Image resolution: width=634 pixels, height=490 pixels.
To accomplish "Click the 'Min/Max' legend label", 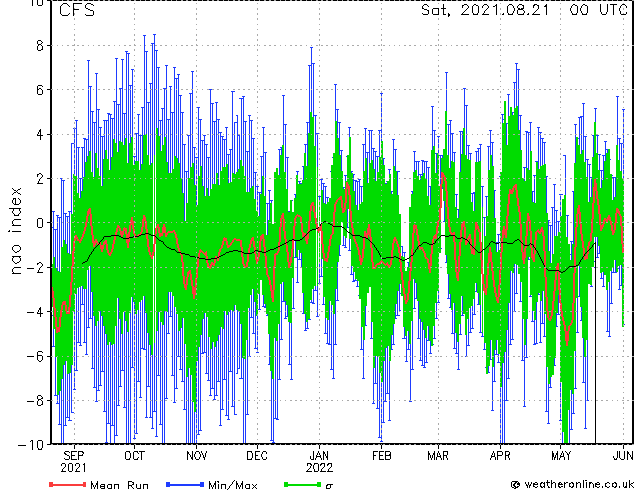I will [x=233, y=485].
